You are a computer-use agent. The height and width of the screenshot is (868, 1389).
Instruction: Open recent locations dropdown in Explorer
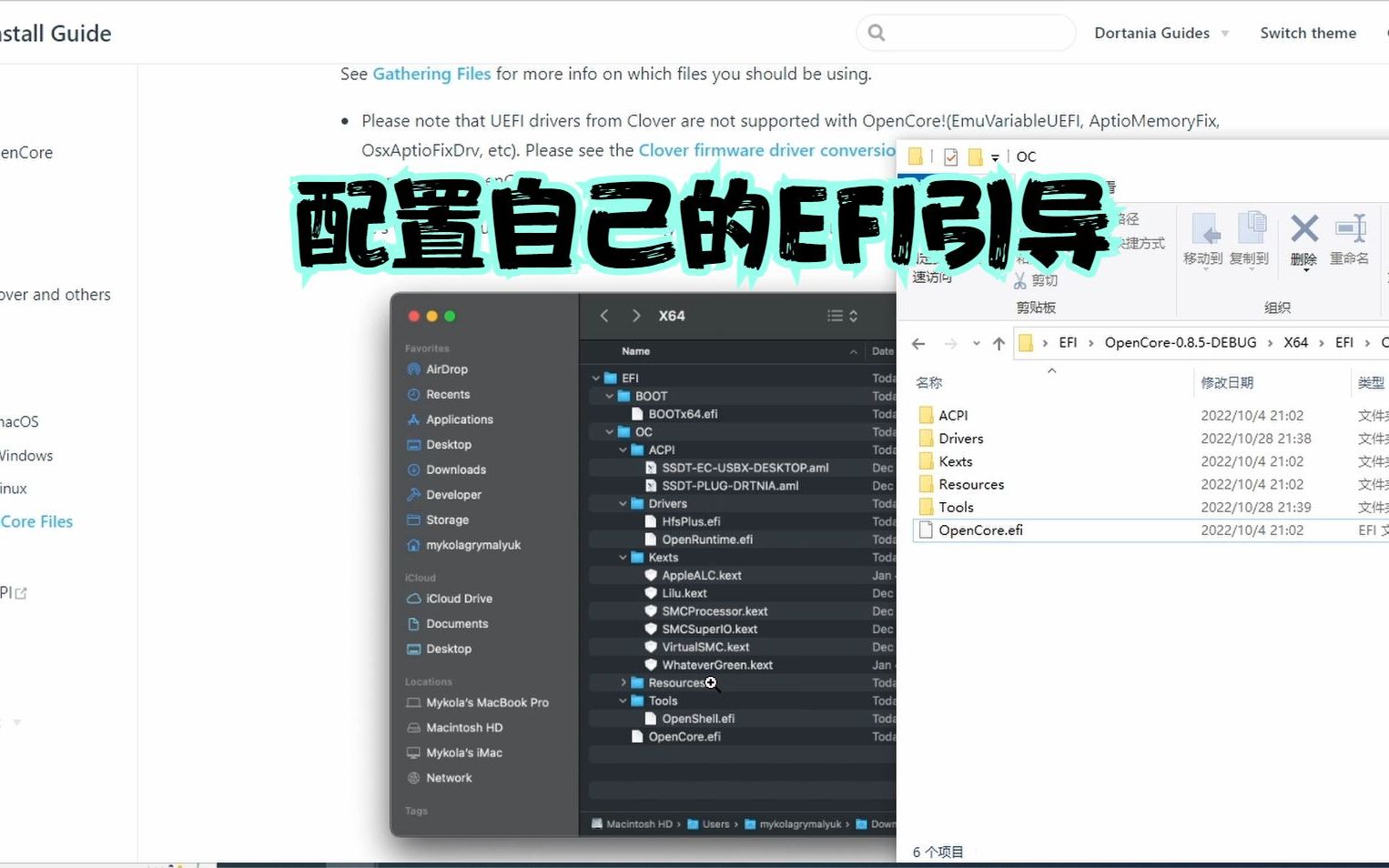pyautogui.click(x=976, y=343)
